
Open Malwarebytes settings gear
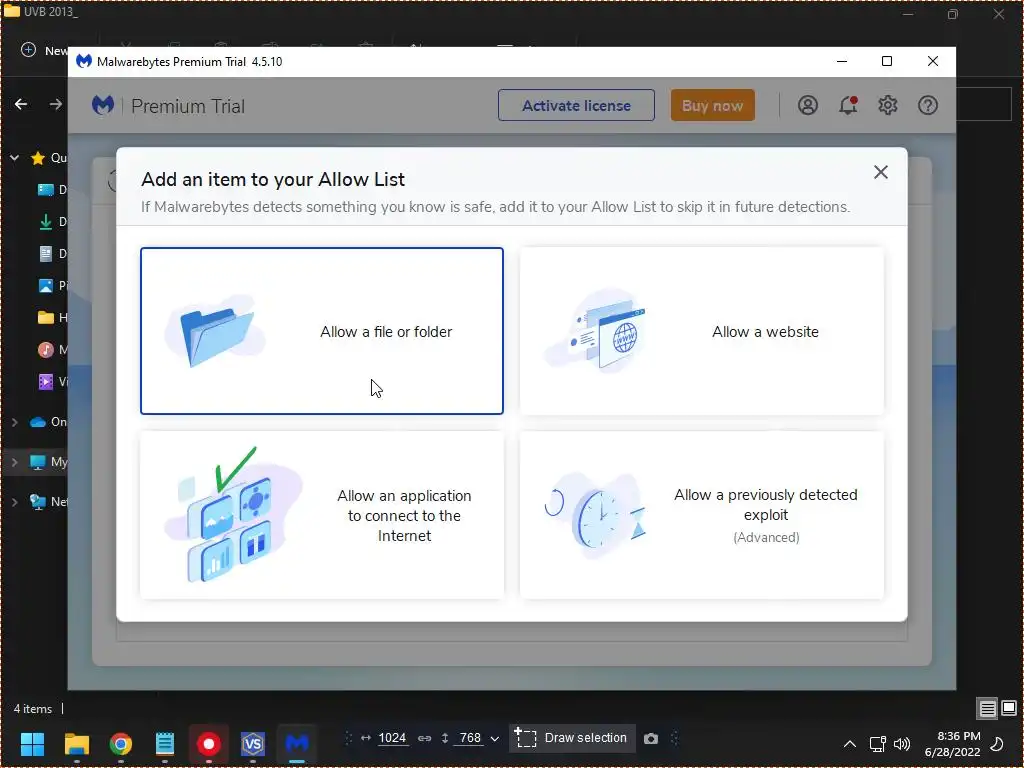pyautogui.click(x=888, y=105)
